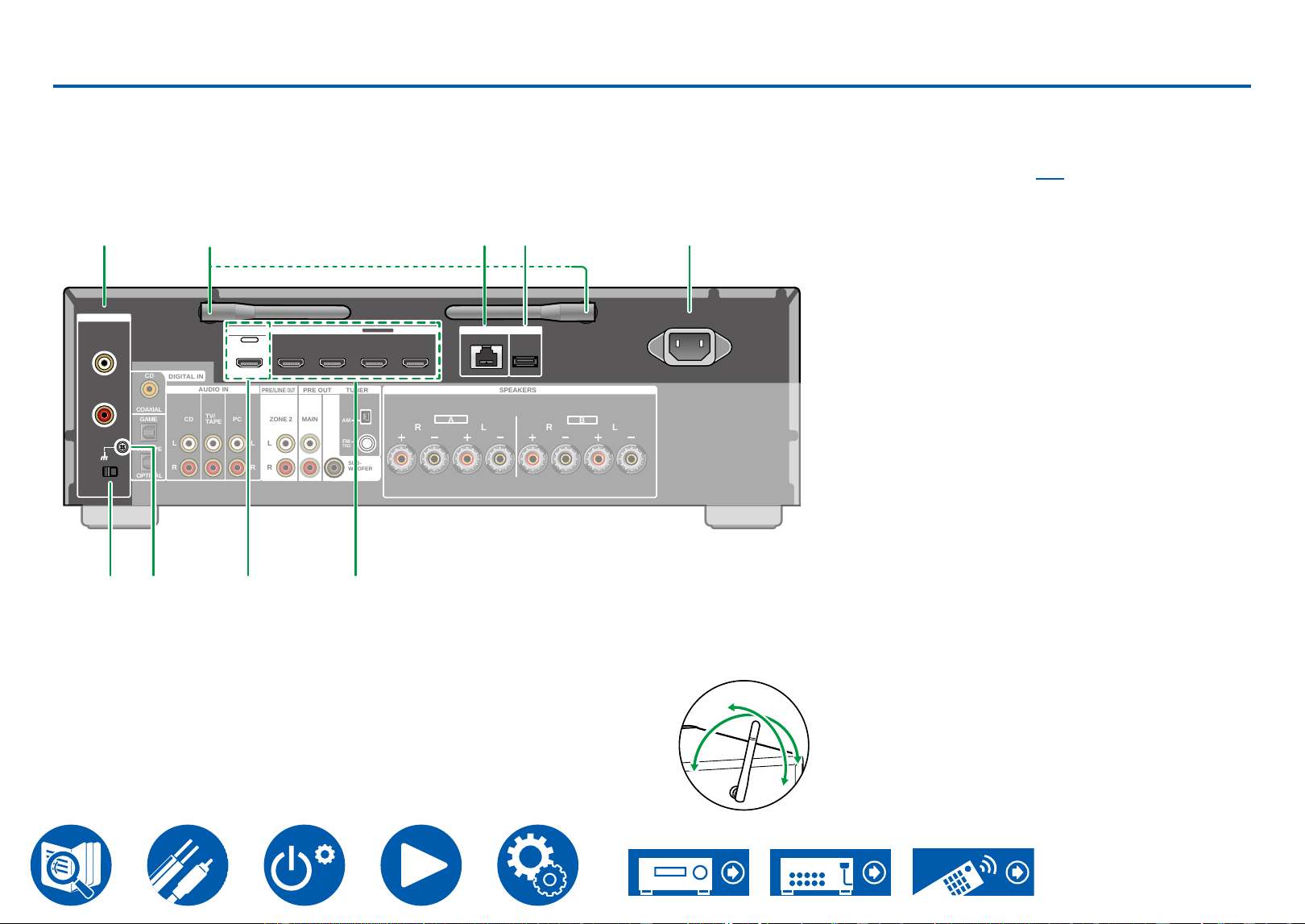Image resolution: width=1305 pixels, height=924 pixels.
Task: Open the power setup section icon
Action: click(x=304, y=865)
